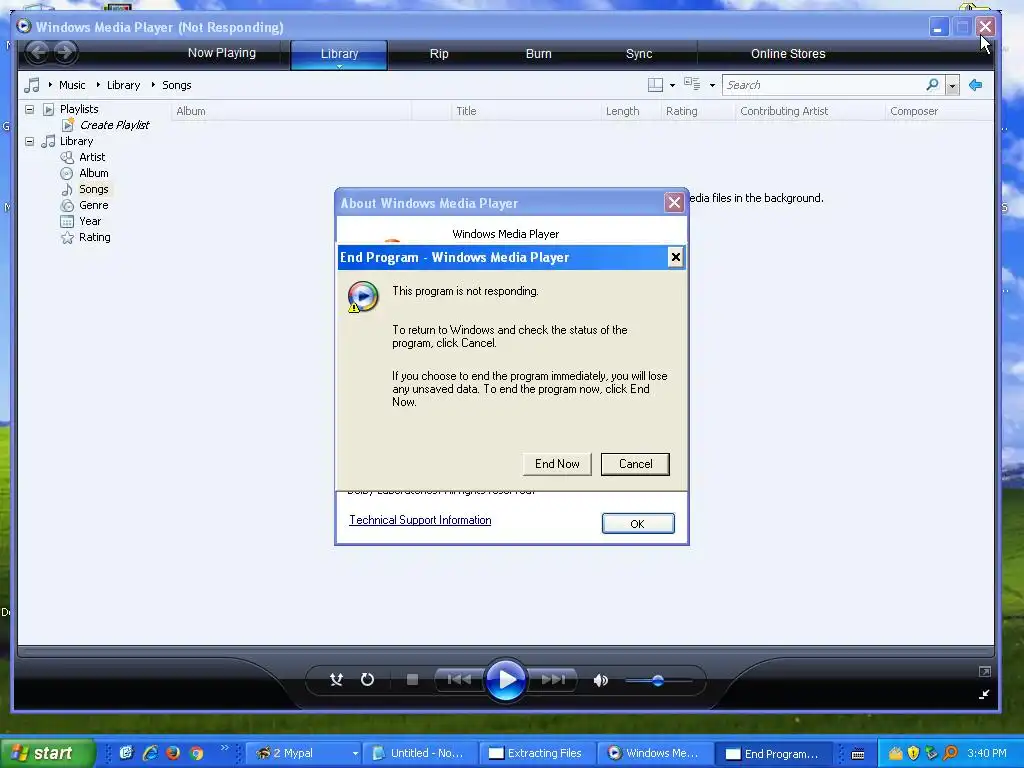1024x768 pixels.
Task: Click the Forward navigation arrow in Media Player
Action: (65, 52)
